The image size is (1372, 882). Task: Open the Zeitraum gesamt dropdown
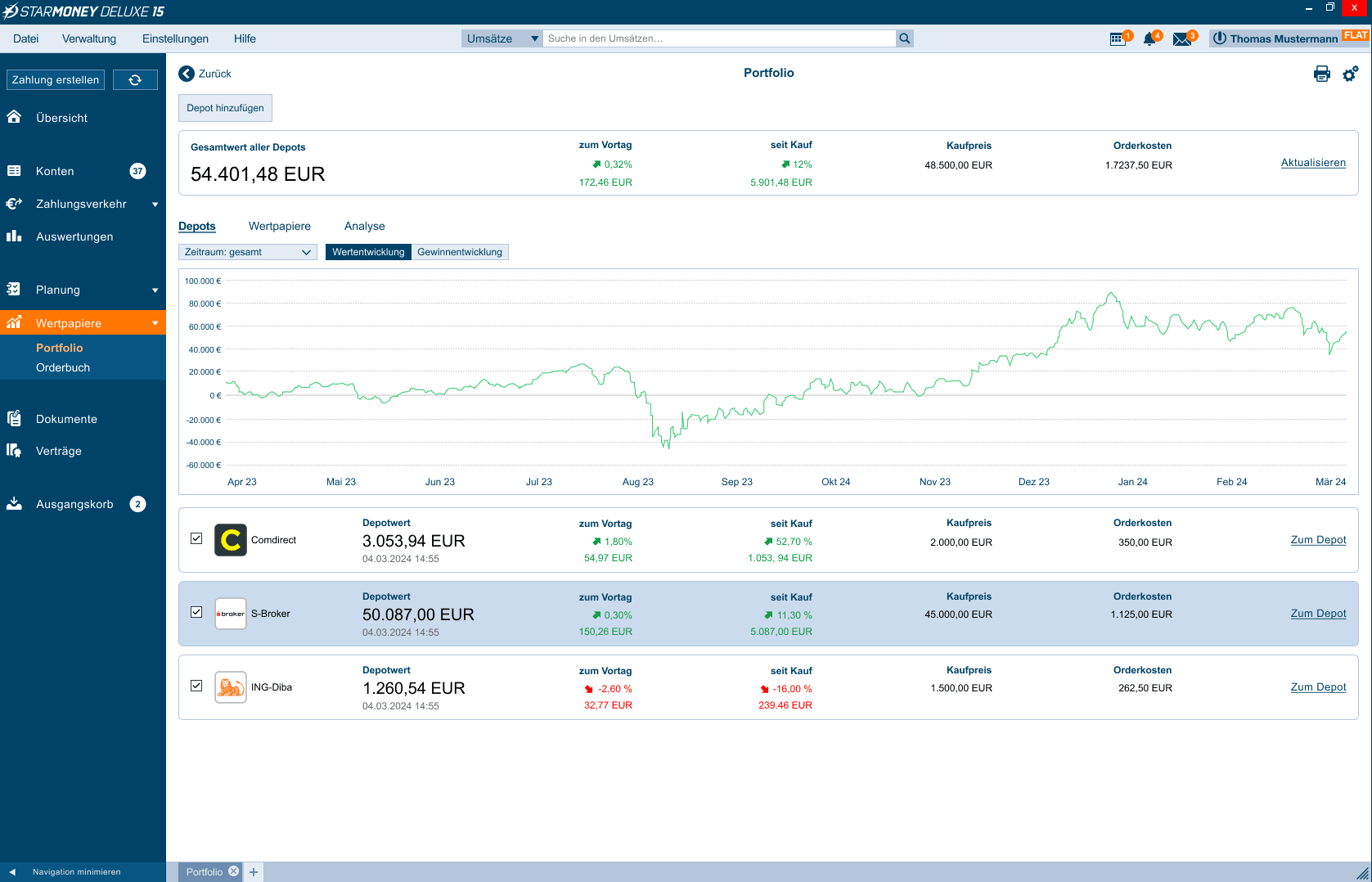coord(248,252)
